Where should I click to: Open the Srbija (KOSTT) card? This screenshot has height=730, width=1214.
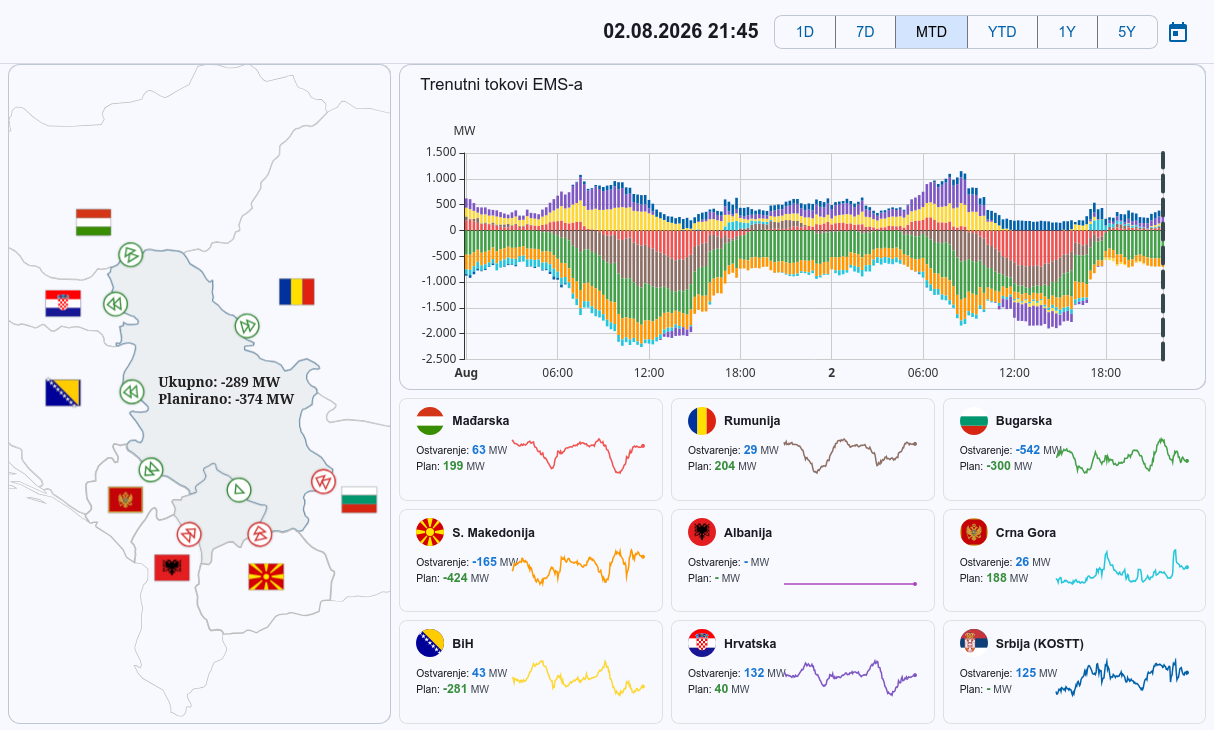(1074, 672)
